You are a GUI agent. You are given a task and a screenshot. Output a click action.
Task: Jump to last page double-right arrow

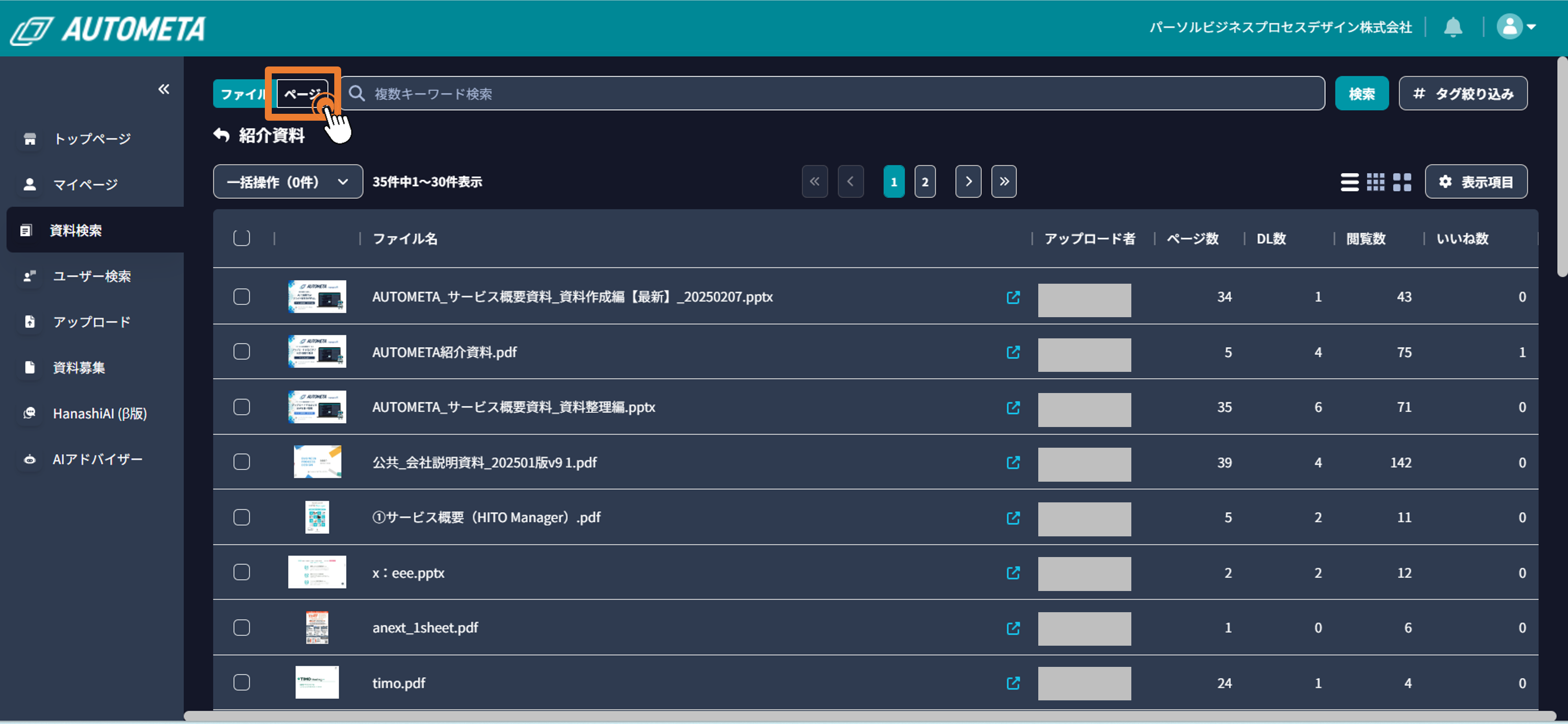pyautogui.click(x=1004, y=181)
